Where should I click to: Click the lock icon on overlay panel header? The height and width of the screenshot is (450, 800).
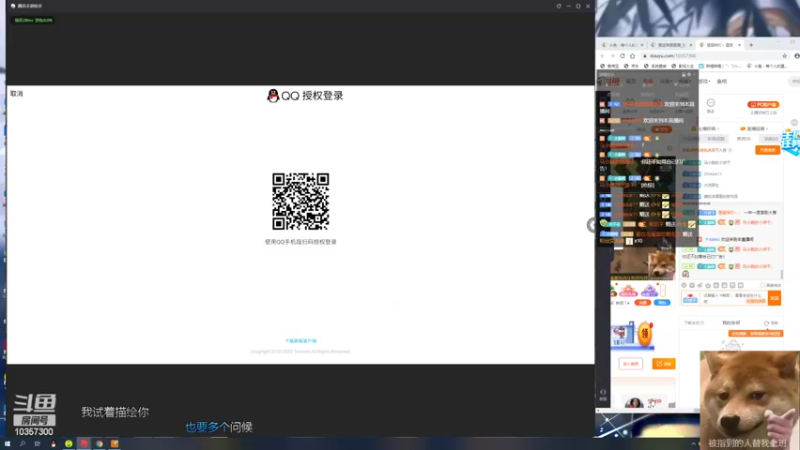pyautogui.click(x=684, y=74)
